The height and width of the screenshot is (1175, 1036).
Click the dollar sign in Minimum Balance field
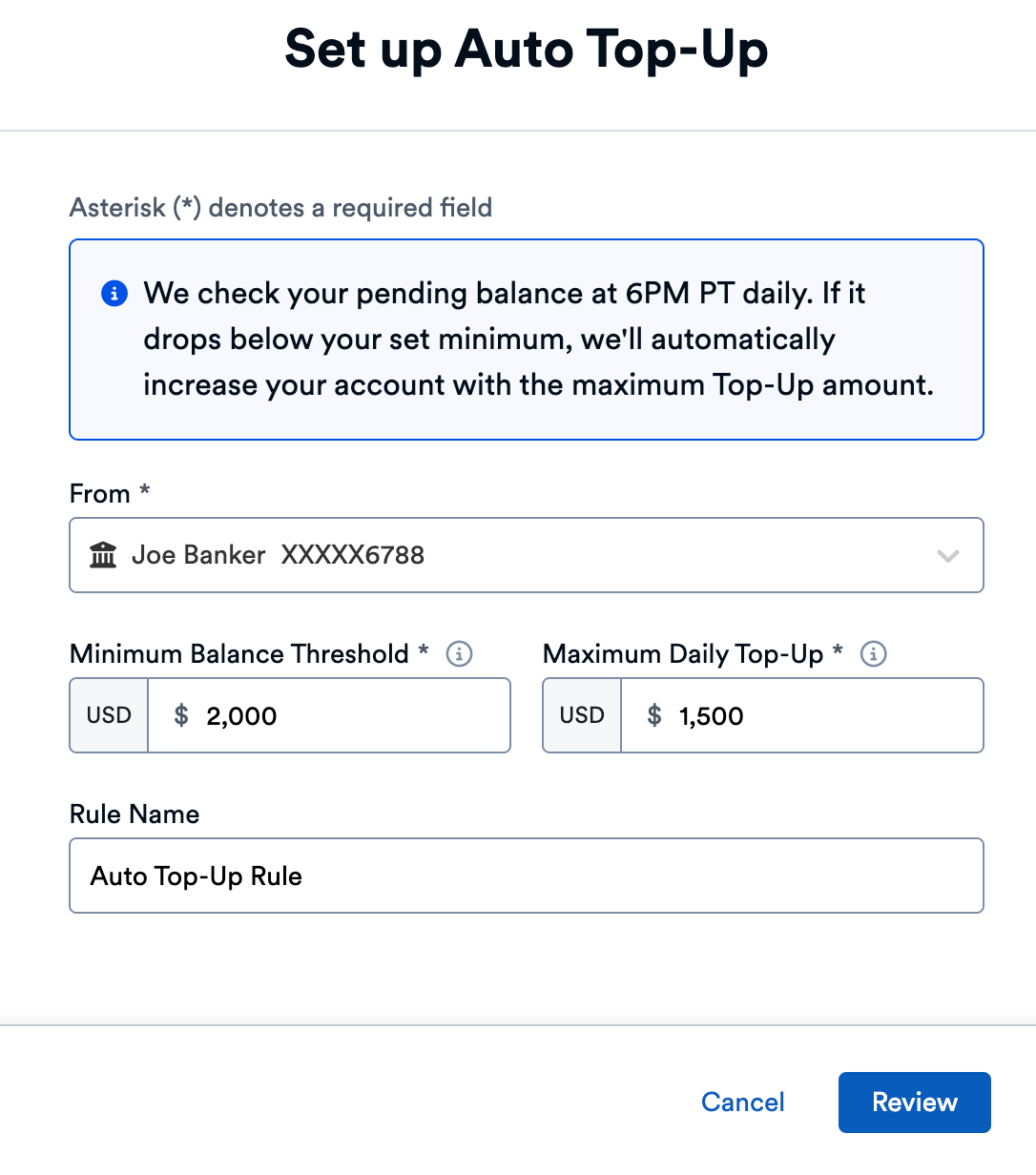[x=179, y=715]
